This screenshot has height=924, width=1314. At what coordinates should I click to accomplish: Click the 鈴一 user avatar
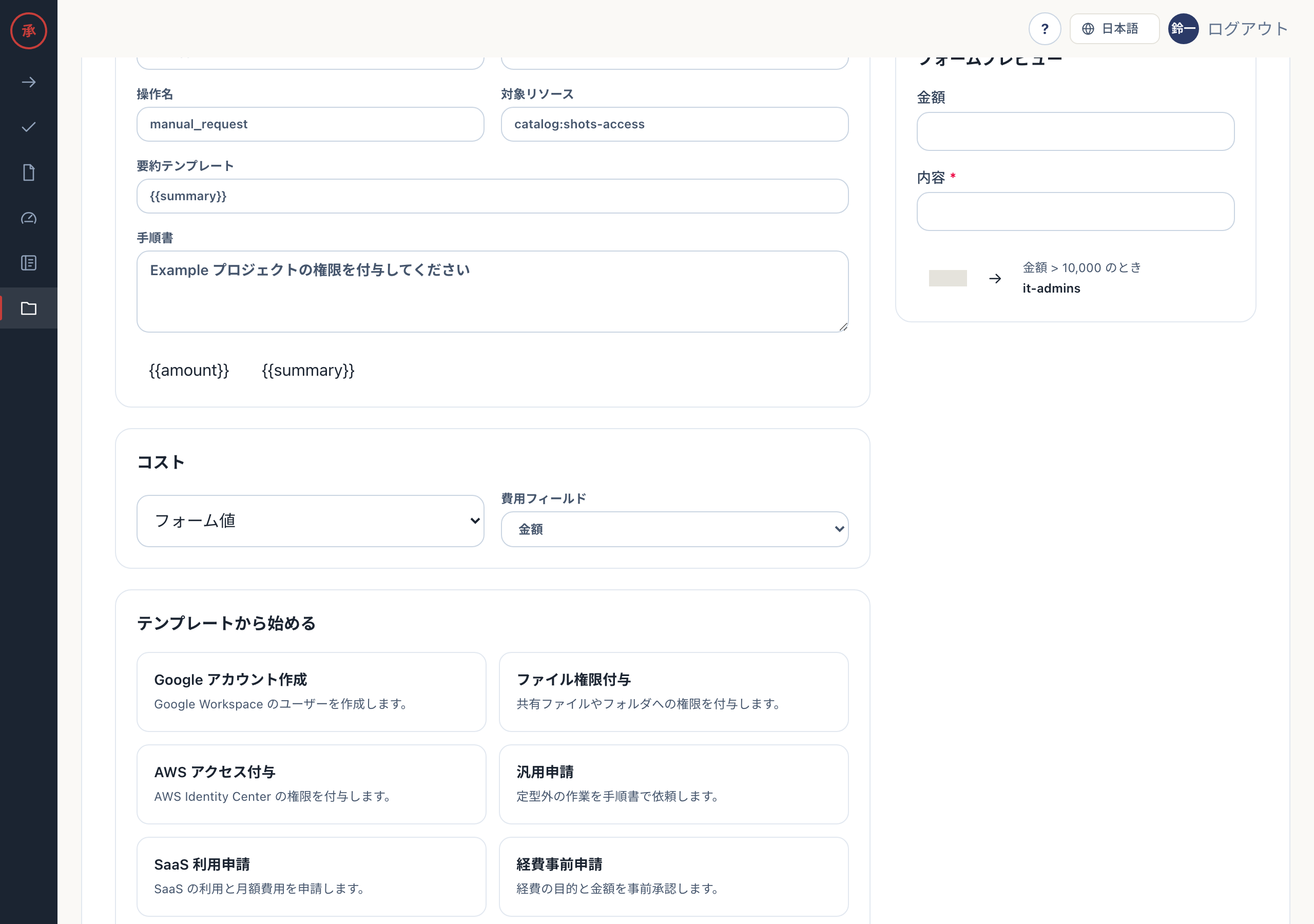1183,29
